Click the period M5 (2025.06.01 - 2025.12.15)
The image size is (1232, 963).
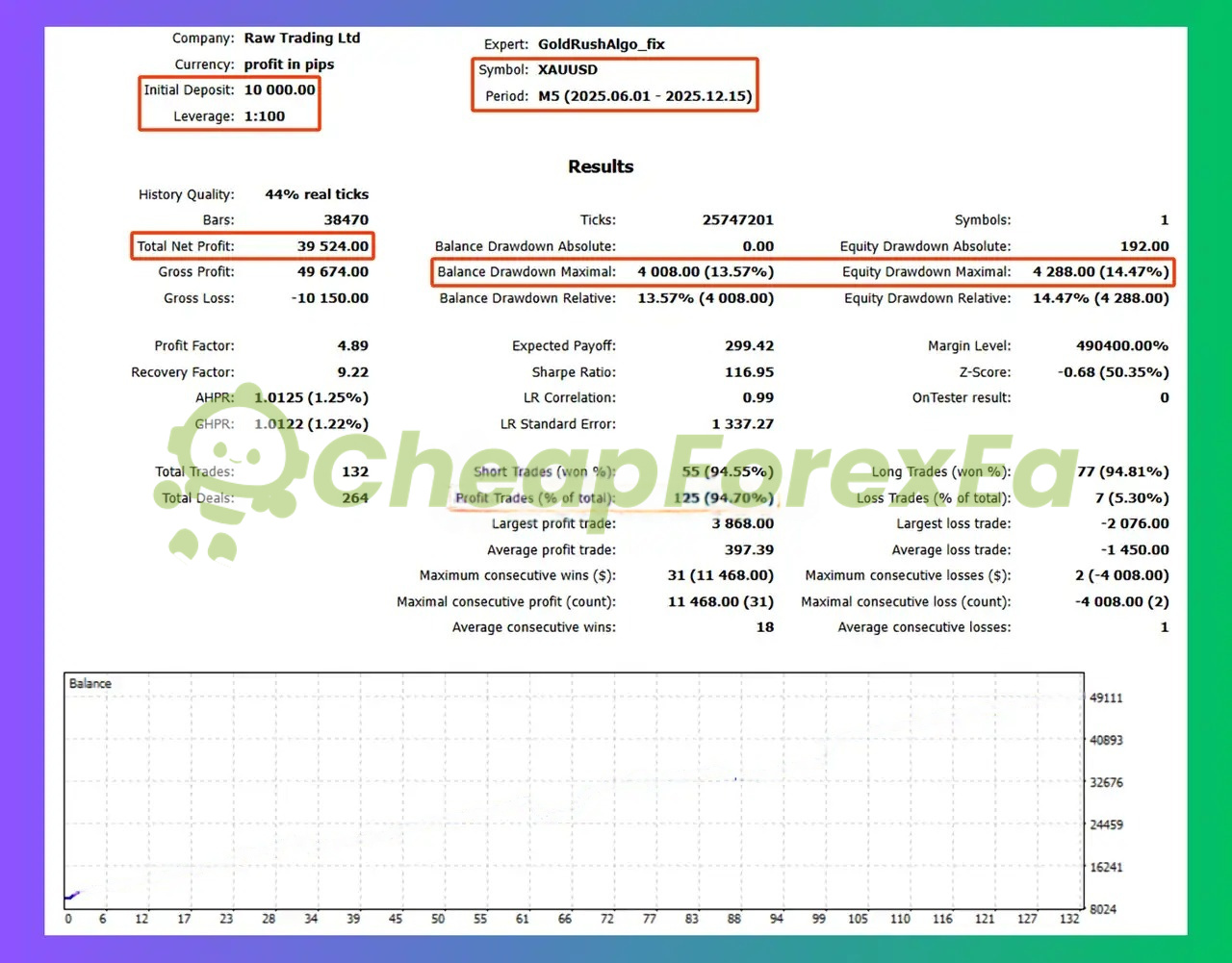[645, 96]
